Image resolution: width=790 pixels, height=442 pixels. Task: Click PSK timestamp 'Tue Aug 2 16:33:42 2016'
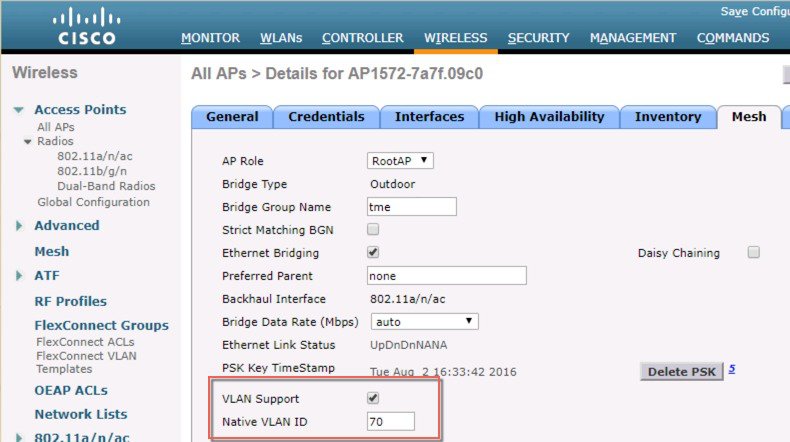[x=443, y=372]
